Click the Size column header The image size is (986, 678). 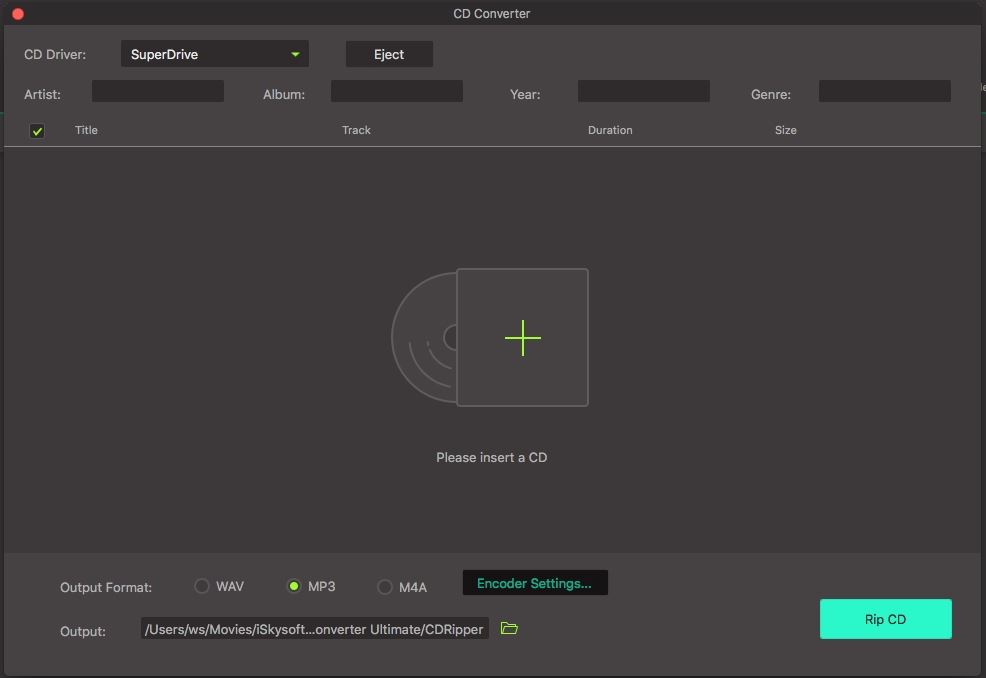pyautogui.click(x=785, y=130)
